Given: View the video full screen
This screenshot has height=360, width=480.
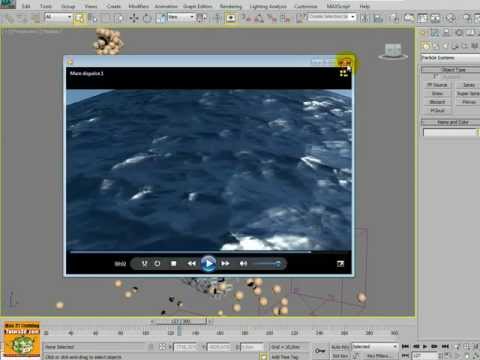Looking at the screenshot, I should click(340, 264).
